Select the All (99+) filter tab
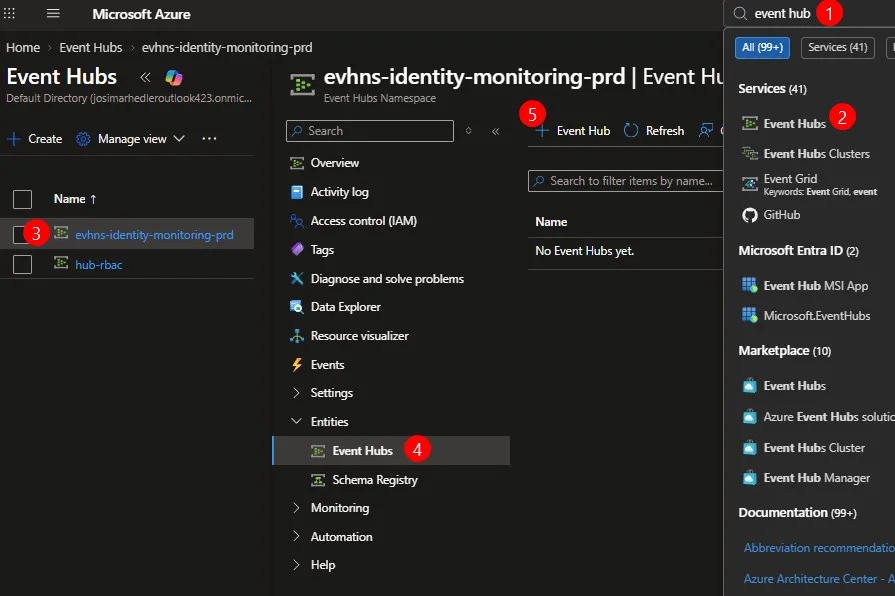 pyautogui.click(x=762, y=47)
